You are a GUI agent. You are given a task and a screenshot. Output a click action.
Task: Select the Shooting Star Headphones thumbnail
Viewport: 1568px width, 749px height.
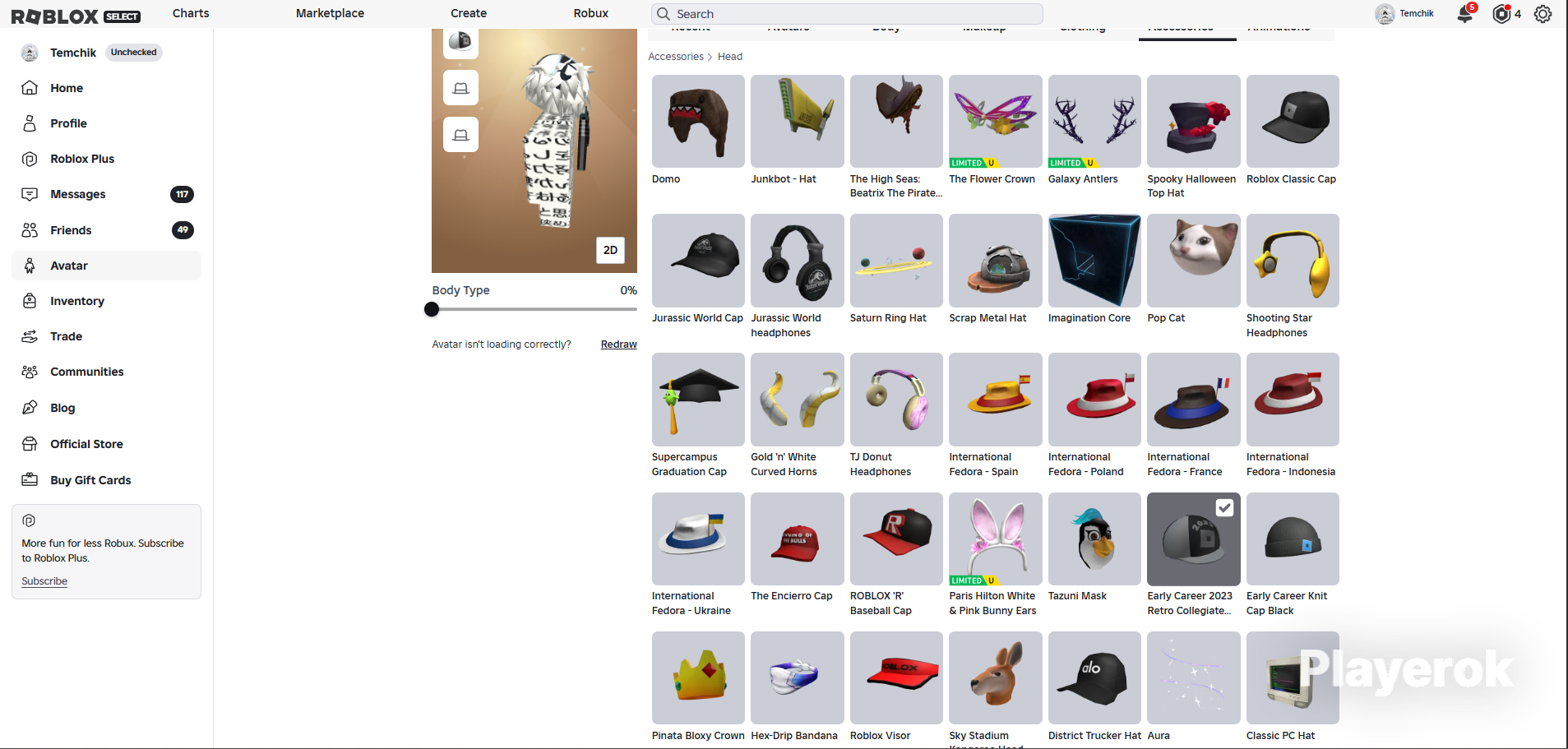click(1293, 261)
